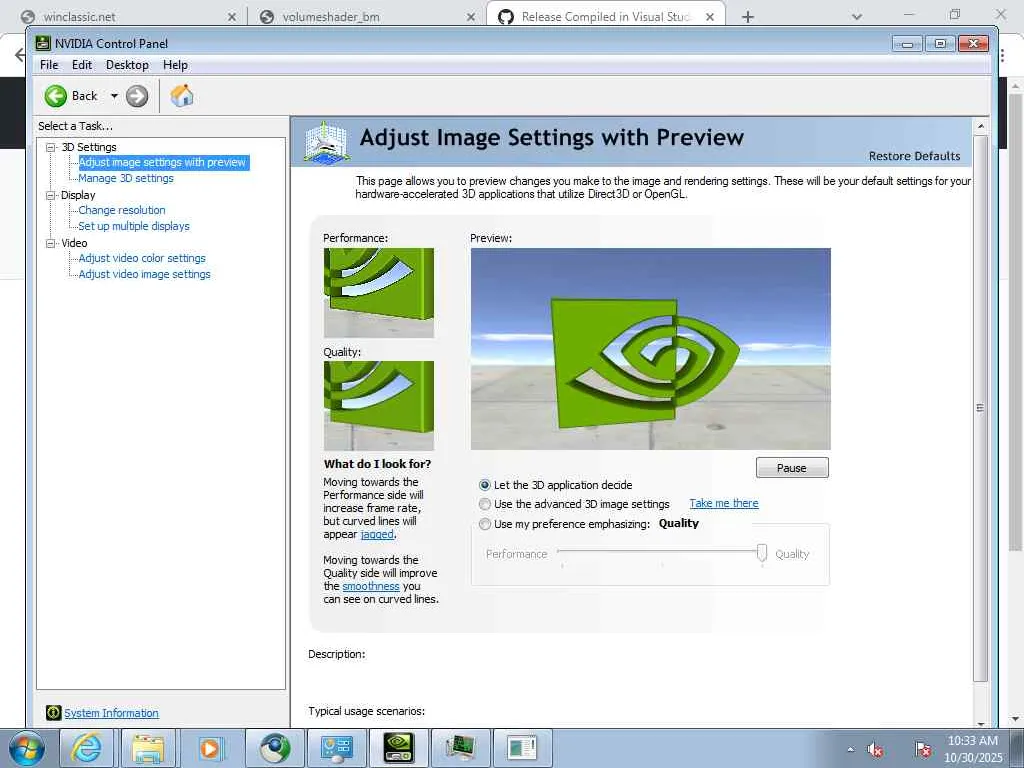Click Restore Defaults
The image size is (1024, 768).
[x=914, y=156]
